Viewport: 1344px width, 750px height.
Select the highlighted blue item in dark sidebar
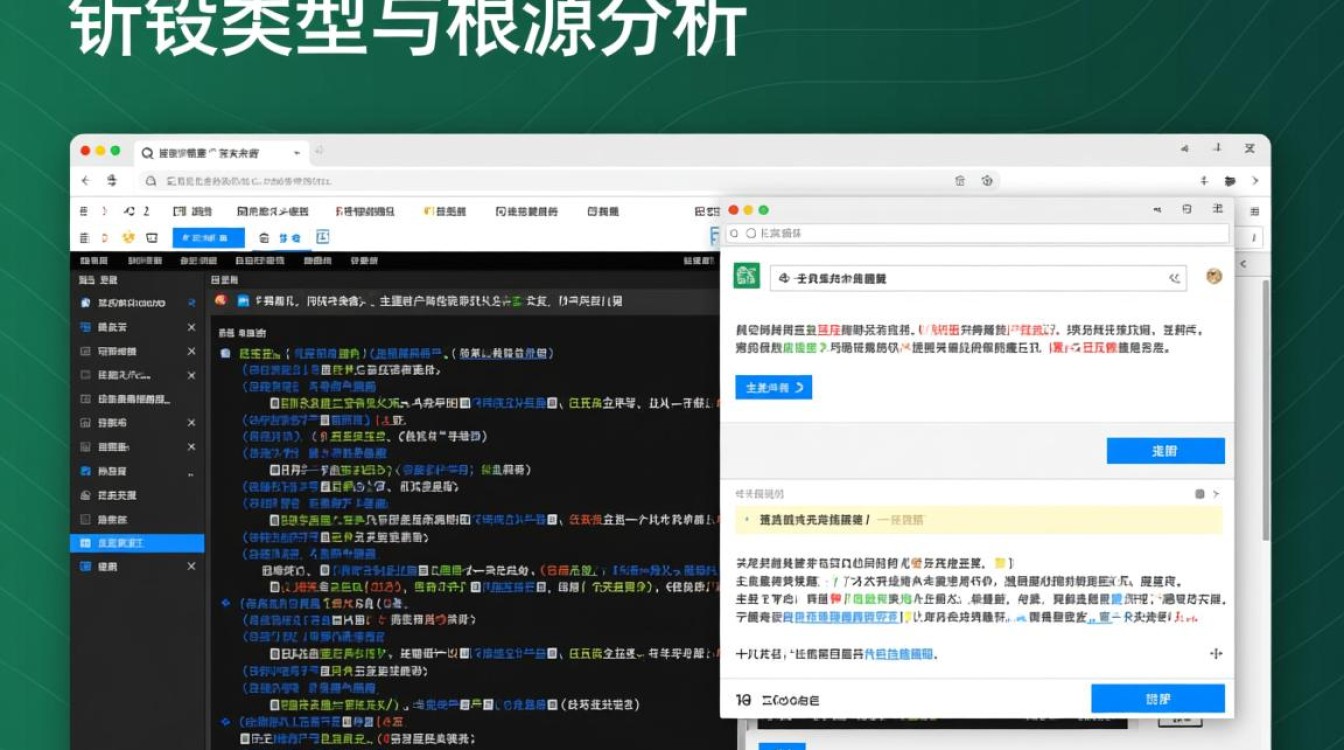(137, 543)
